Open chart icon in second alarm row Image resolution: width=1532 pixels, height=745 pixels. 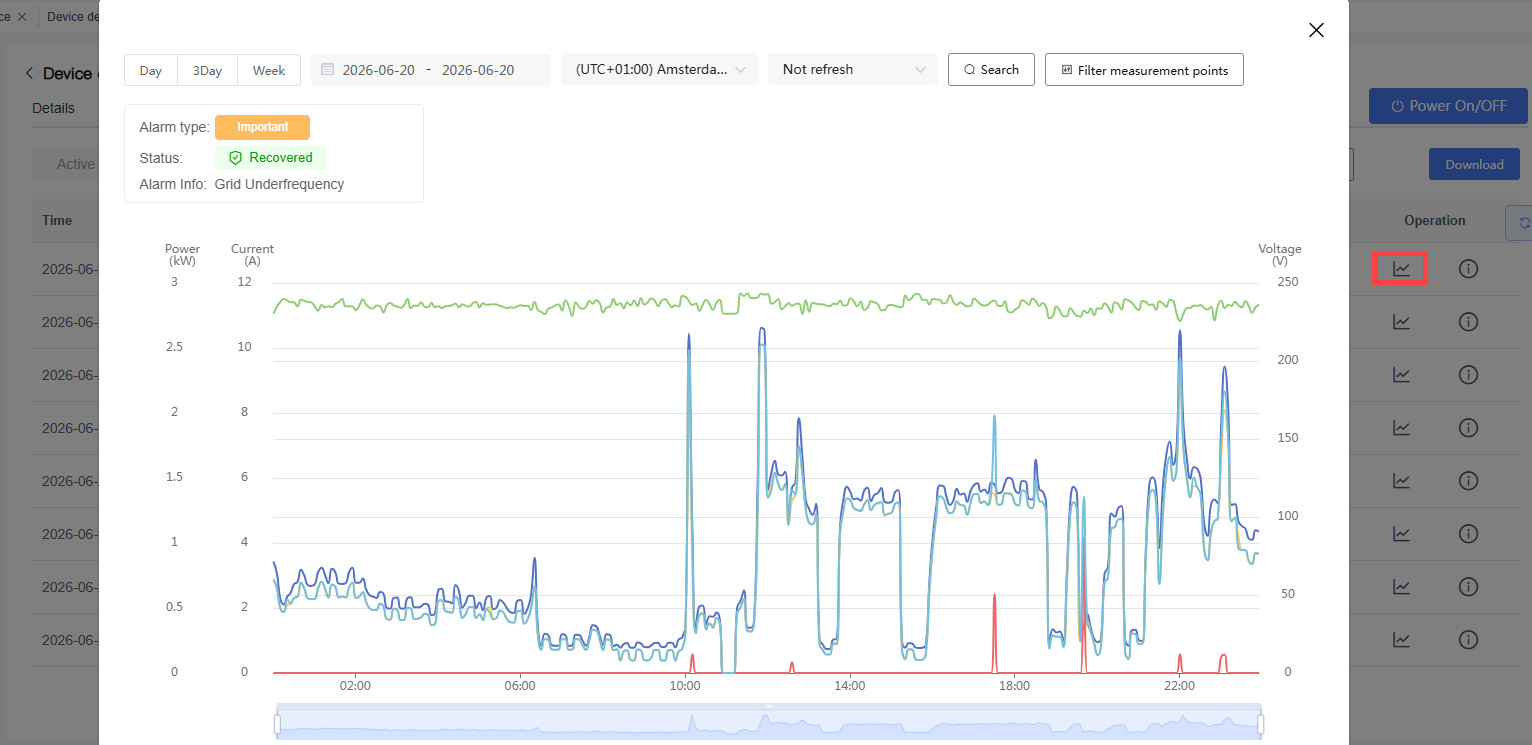point(1401,322)
